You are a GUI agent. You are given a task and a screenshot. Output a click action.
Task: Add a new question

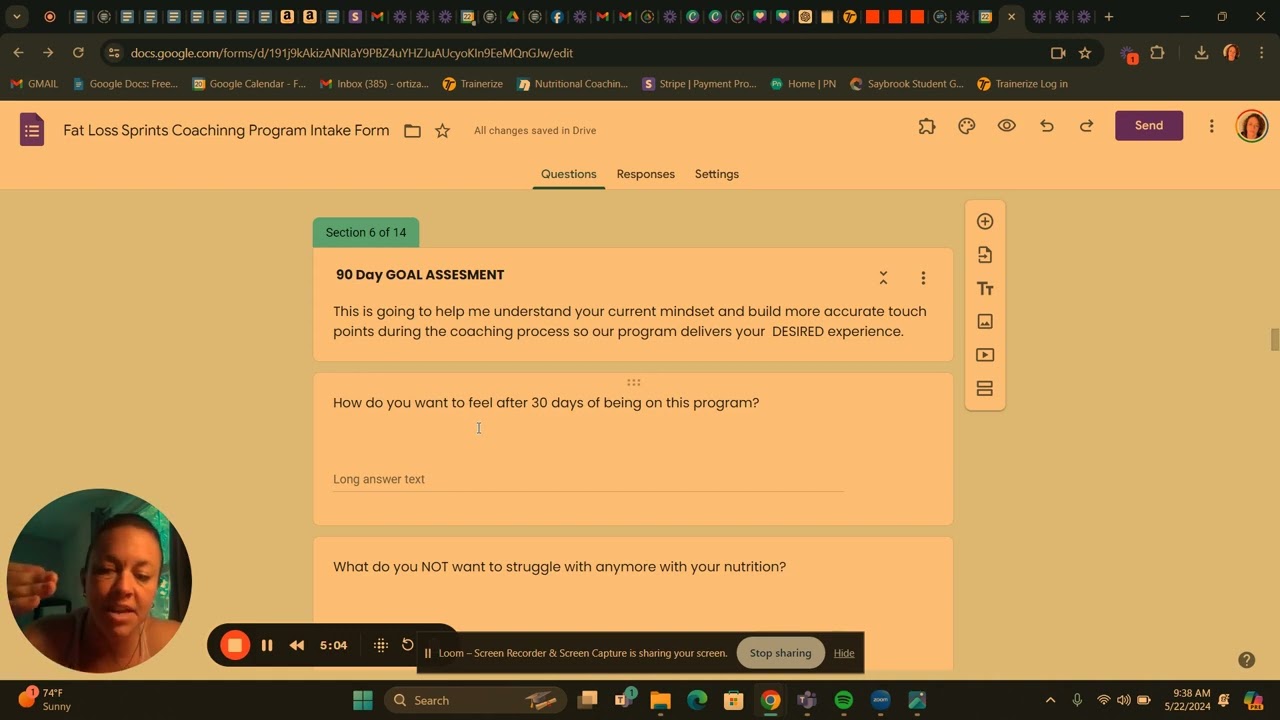(x=985, y=221)
